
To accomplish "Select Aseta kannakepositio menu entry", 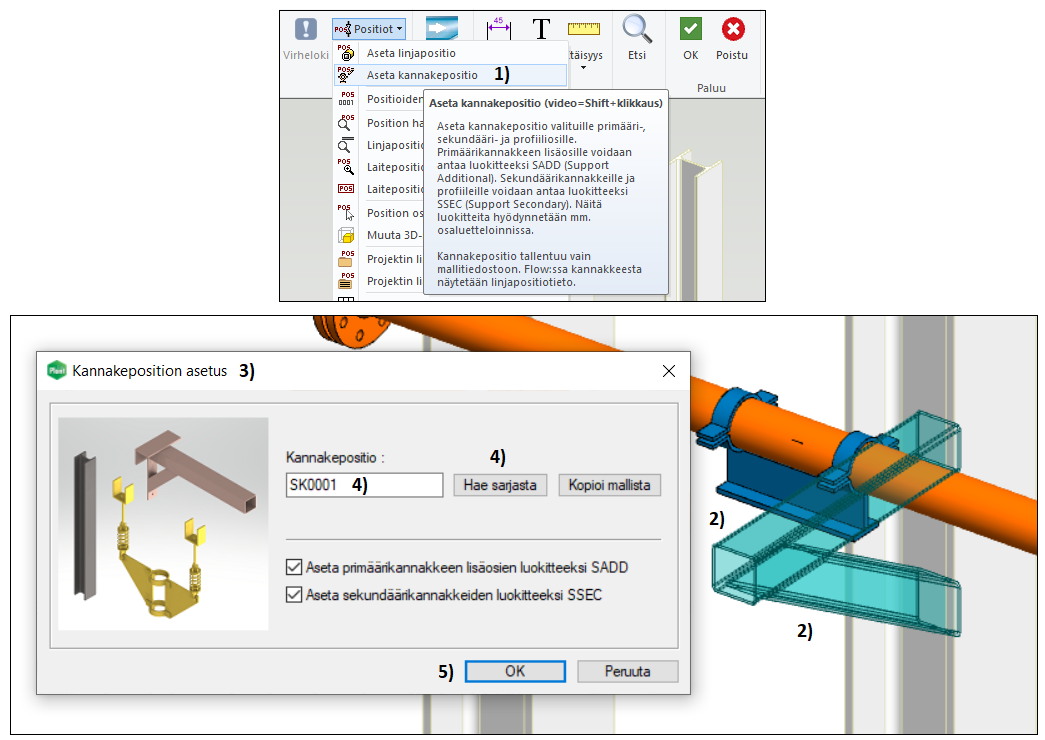I will coord(421,75).
